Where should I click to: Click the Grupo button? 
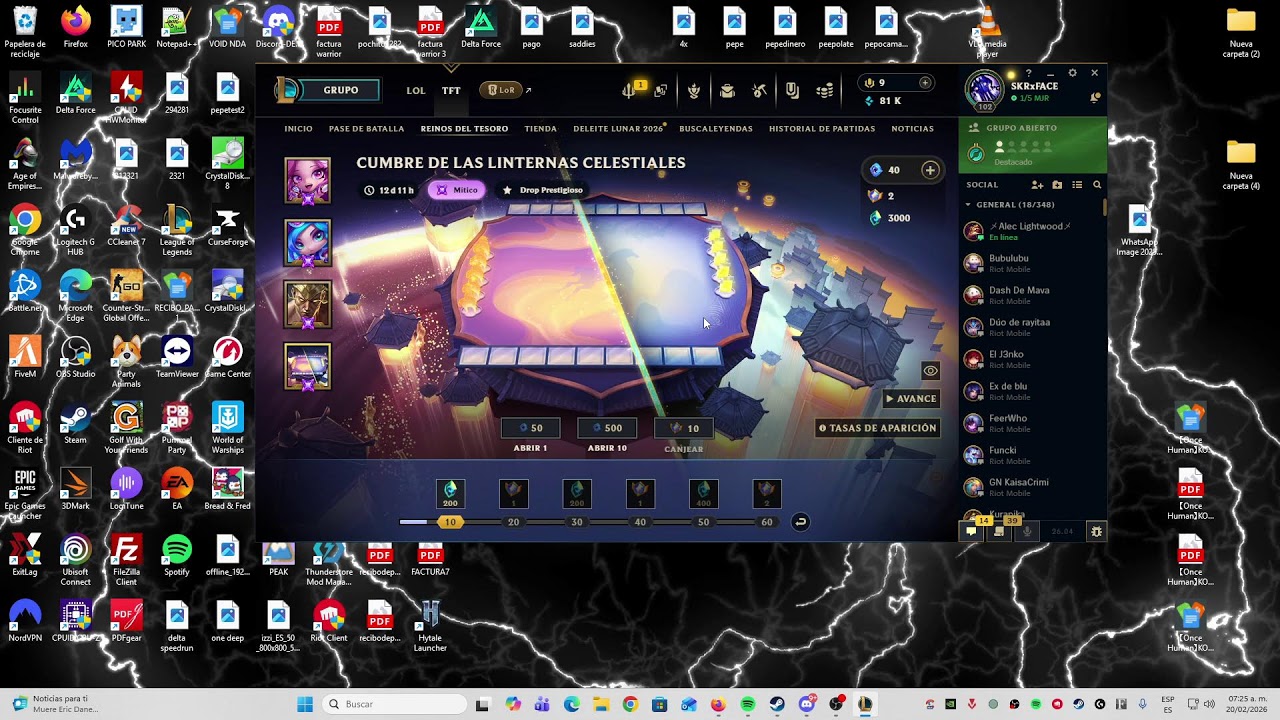click(340, 90)
